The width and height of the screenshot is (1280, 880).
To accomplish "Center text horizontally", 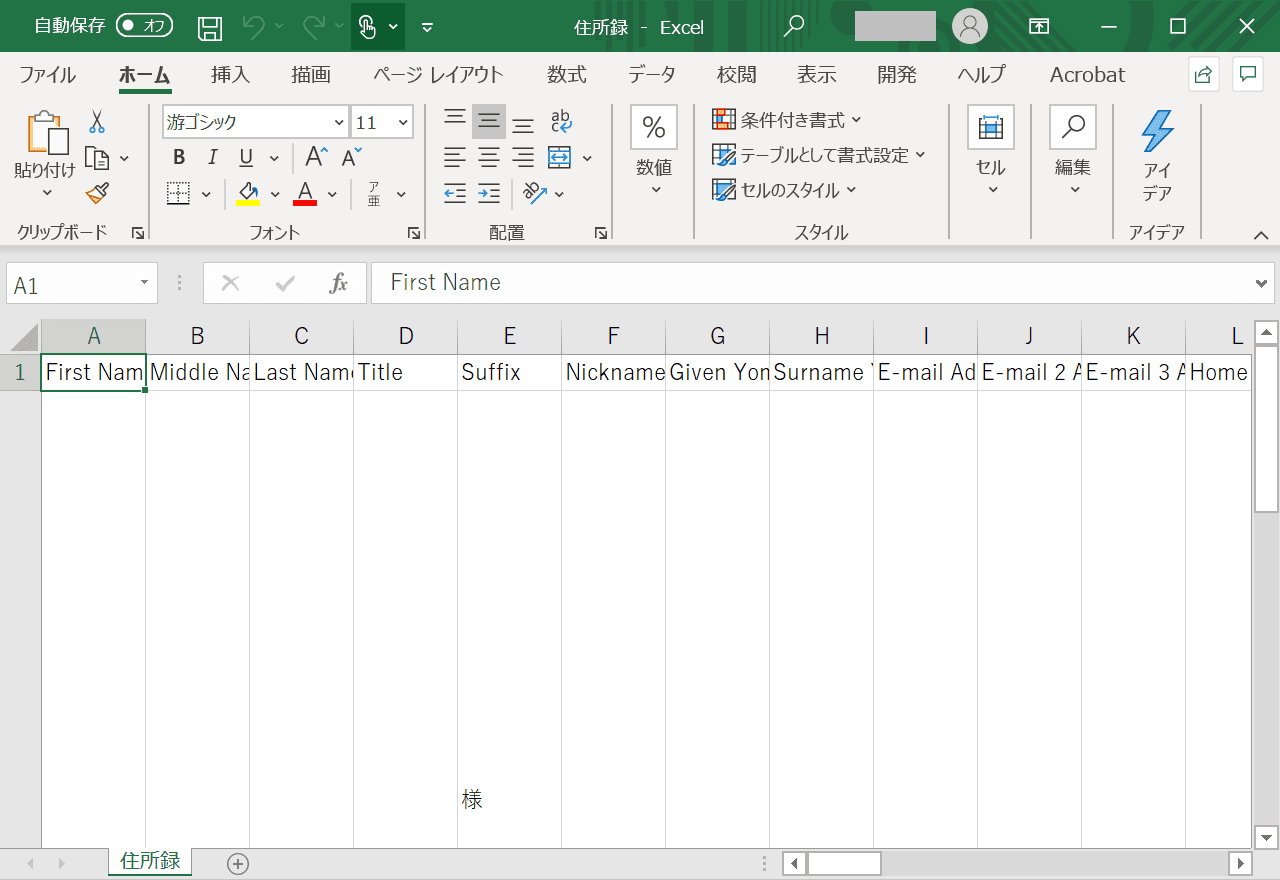I will click(489, 157).
